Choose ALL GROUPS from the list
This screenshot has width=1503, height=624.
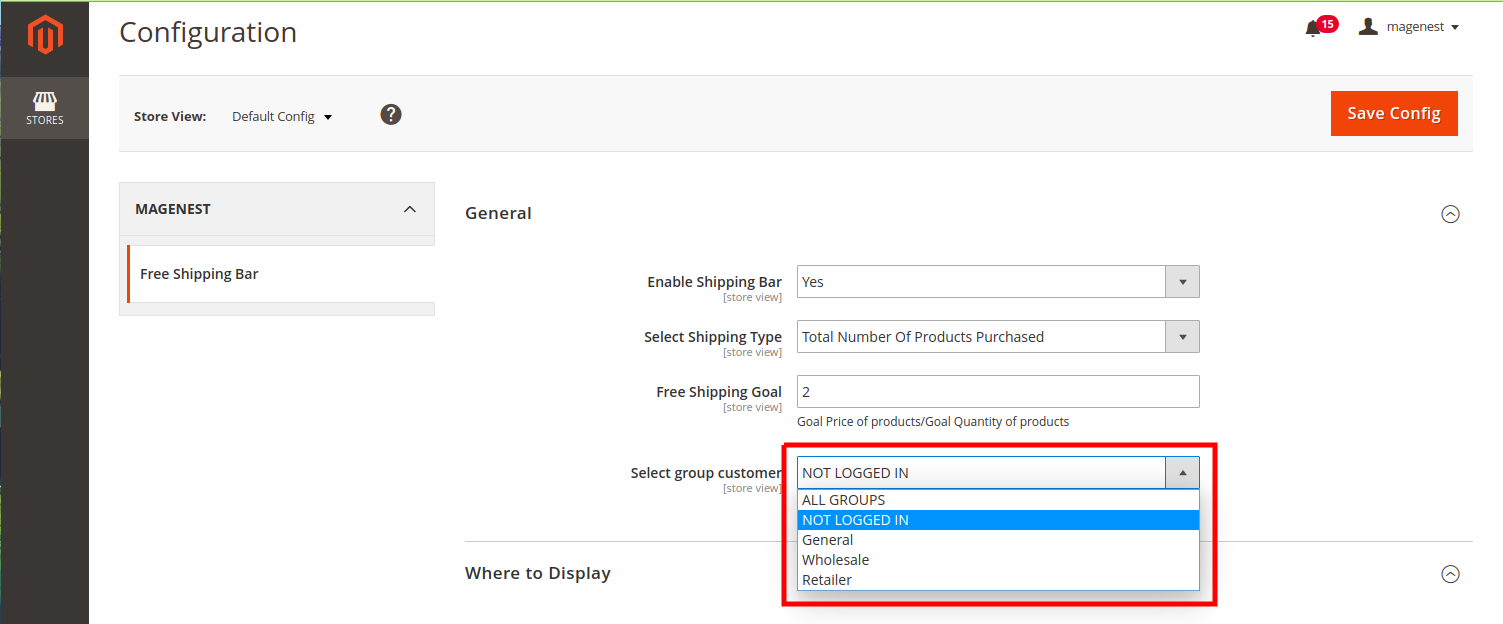pyautogui.click(x=843, y=500)
